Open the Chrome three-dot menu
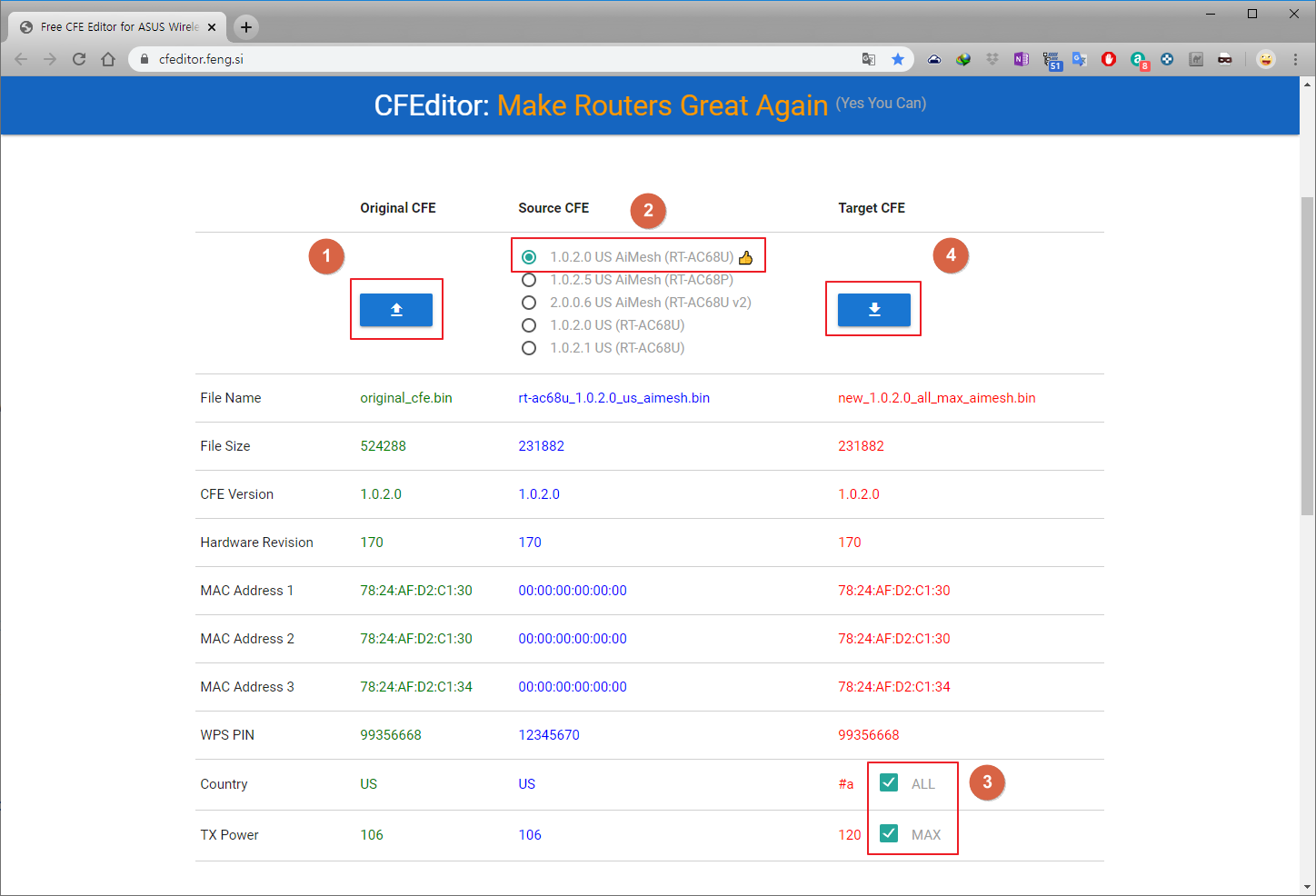 pyautogui.click(x=1296, y=59)
